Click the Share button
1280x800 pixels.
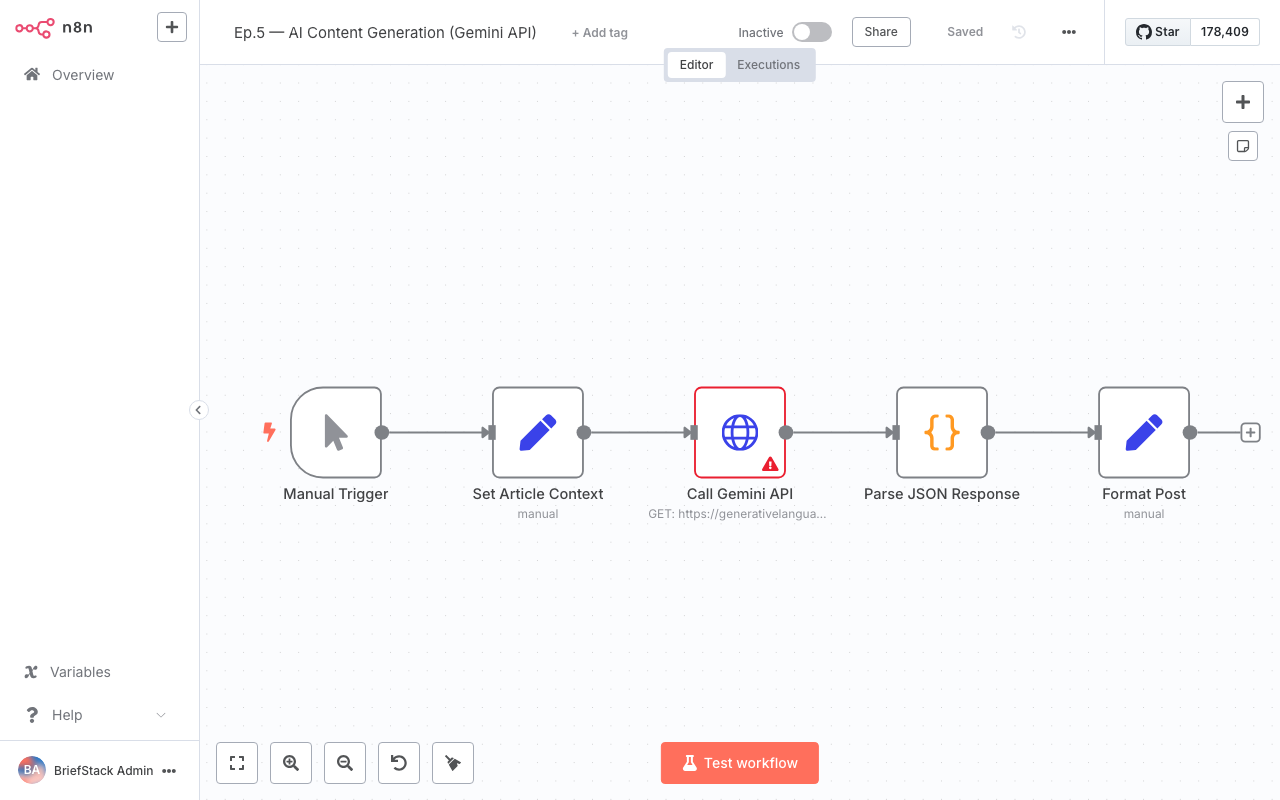[880, 31]
